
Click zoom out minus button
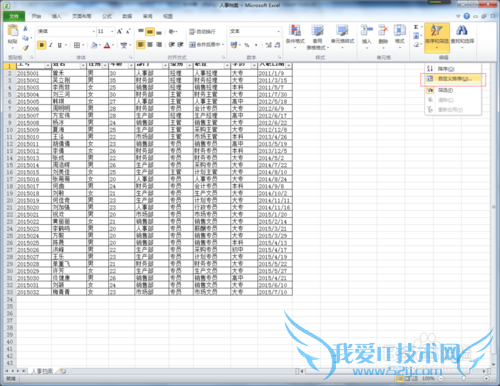[441, 378]
